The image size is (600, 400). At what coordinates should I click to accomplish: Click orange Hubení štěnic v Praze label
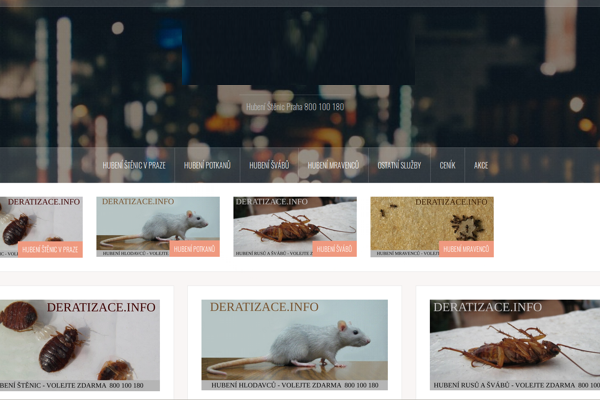click(x=50, y=250)
